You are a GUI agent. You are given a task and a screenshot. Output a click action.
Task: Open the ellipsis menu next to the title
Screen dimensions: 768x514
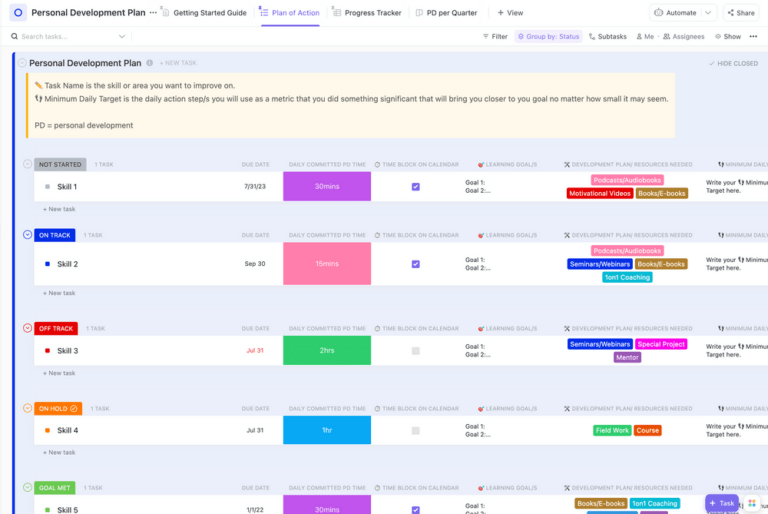point(153,13)
